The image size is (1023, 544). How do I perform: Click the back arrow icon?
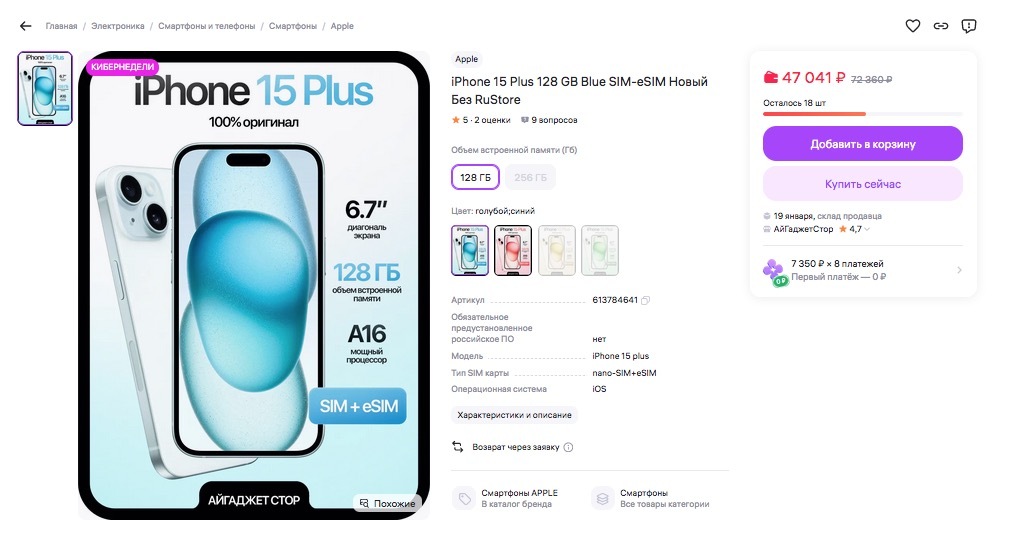point(25,26)
